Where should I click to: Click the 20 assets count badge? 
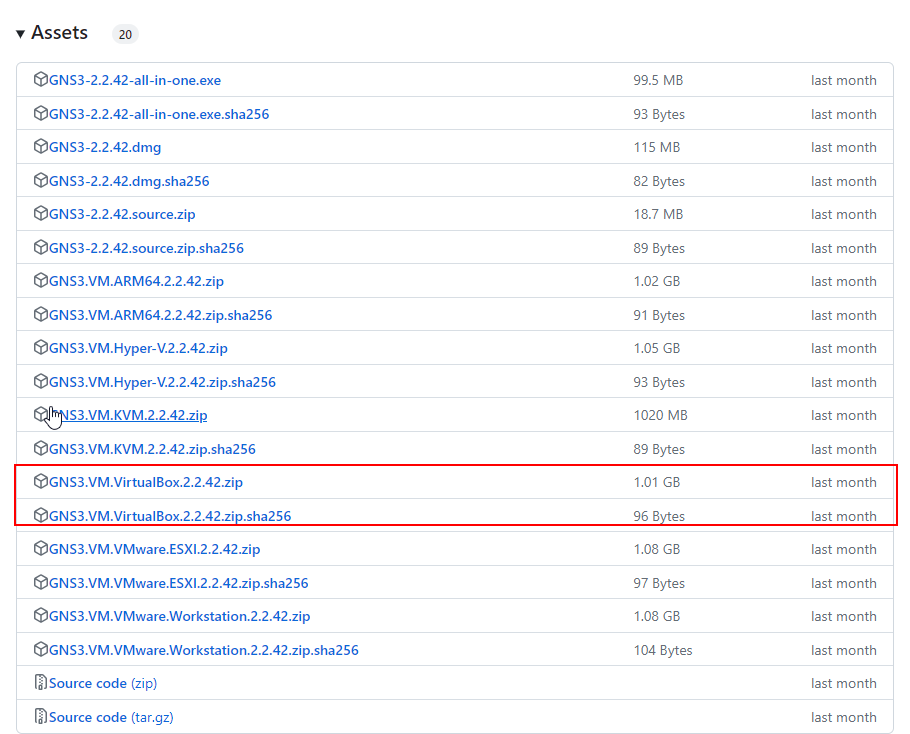point(125,35)
